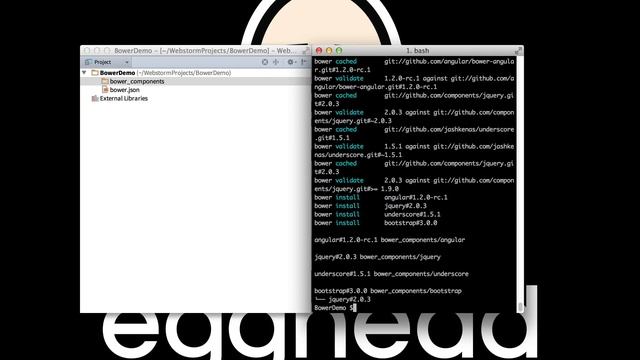Close the bash terminal with red button
The image size is (640, 360).
click(319, 51)
